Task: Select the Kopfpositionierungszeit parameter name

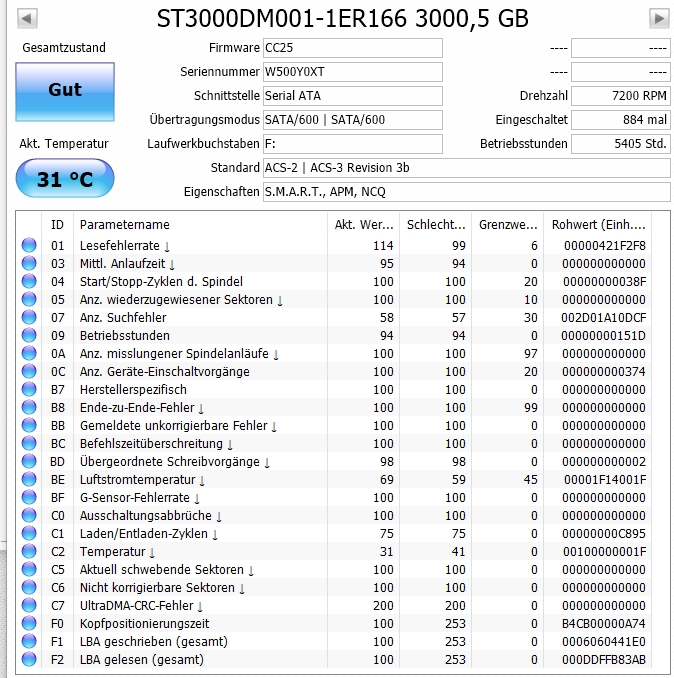Action: [144, 624]
